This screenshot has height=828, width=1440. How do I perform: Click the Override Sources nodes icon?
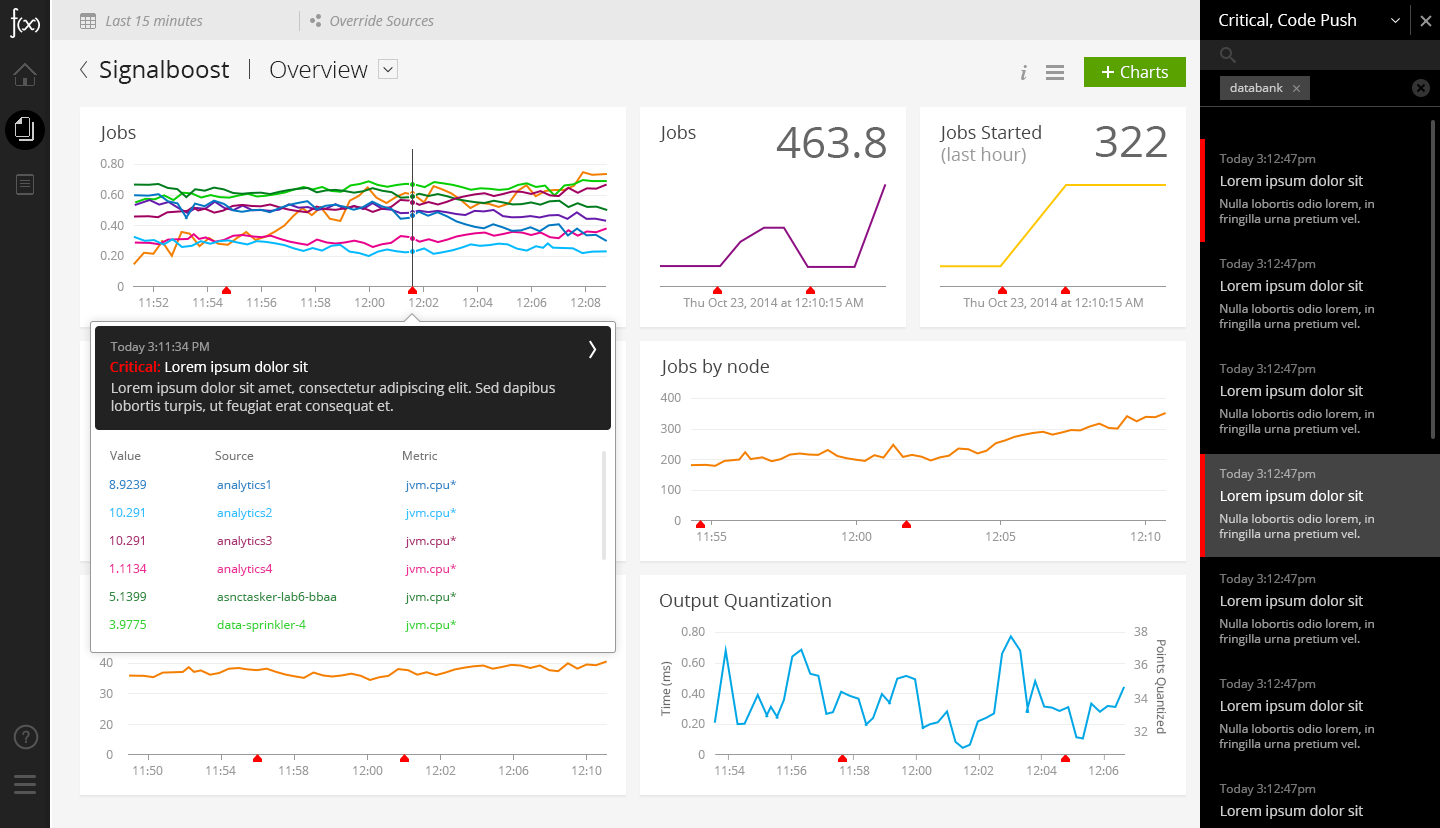pos(315,20)
